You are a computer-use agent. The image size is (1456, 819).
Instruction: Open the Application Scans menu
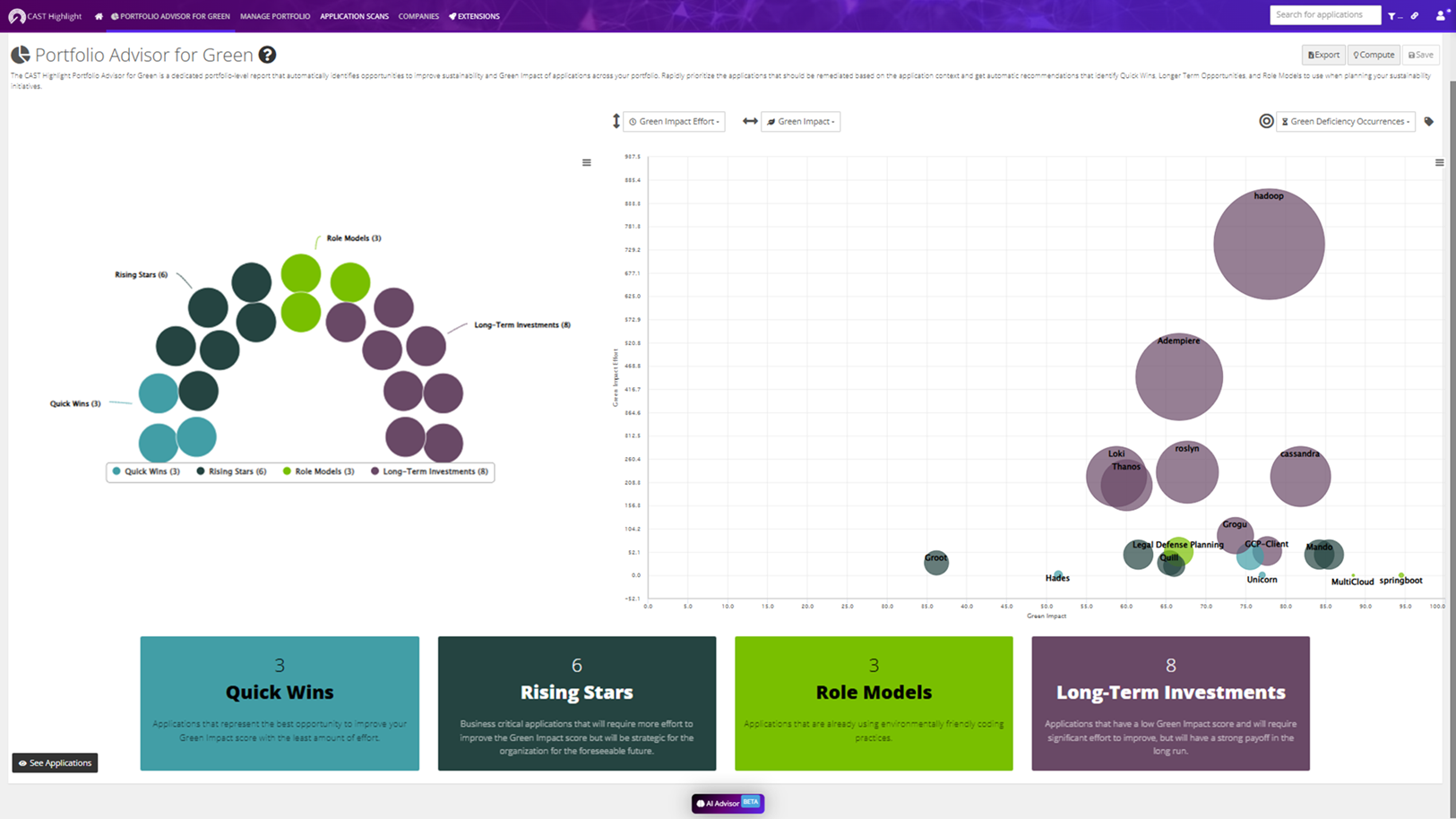(x=354, y=16)
